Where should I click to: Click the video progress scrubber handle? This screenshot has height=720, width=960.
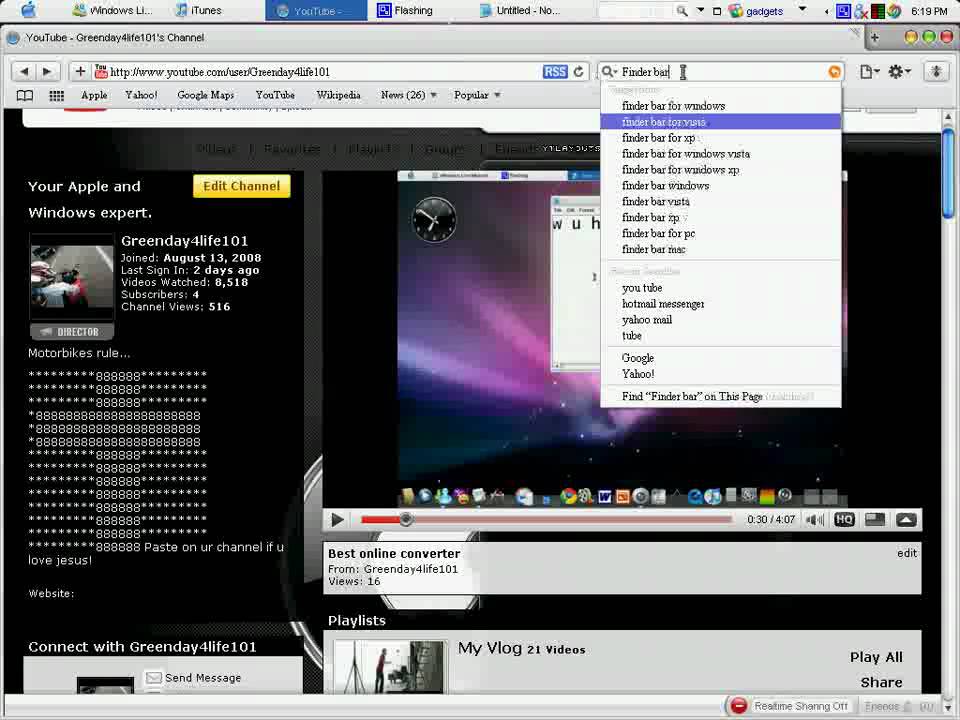click(405, 520)
